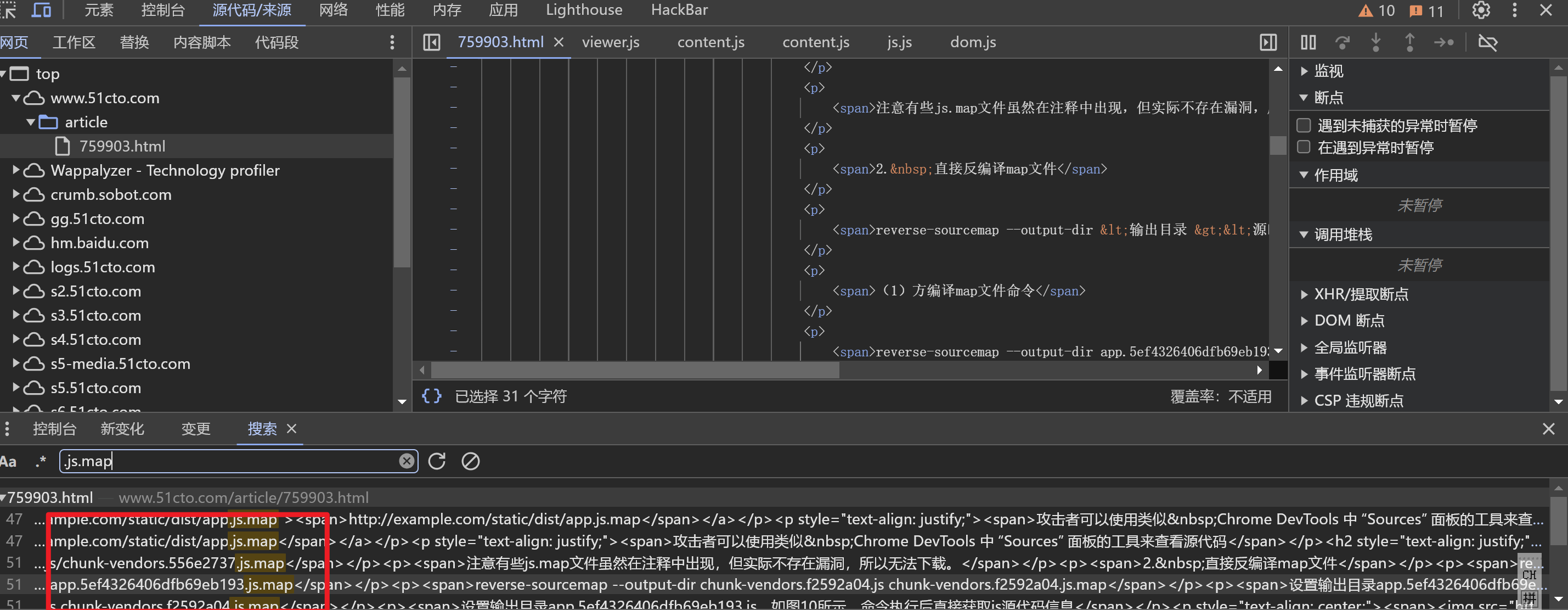Image resolution: width=1568 pixels, height=610 pixels.
Task: Click the warnings count 10 badge
Action: [x=1377, y=11]
